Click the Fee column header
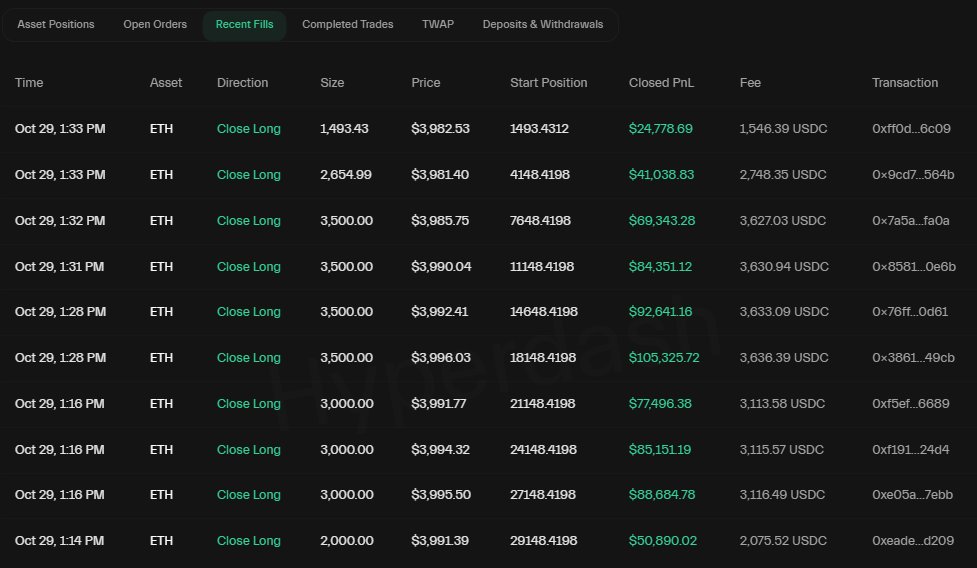977x568 pixels. (x=750, y=83)
